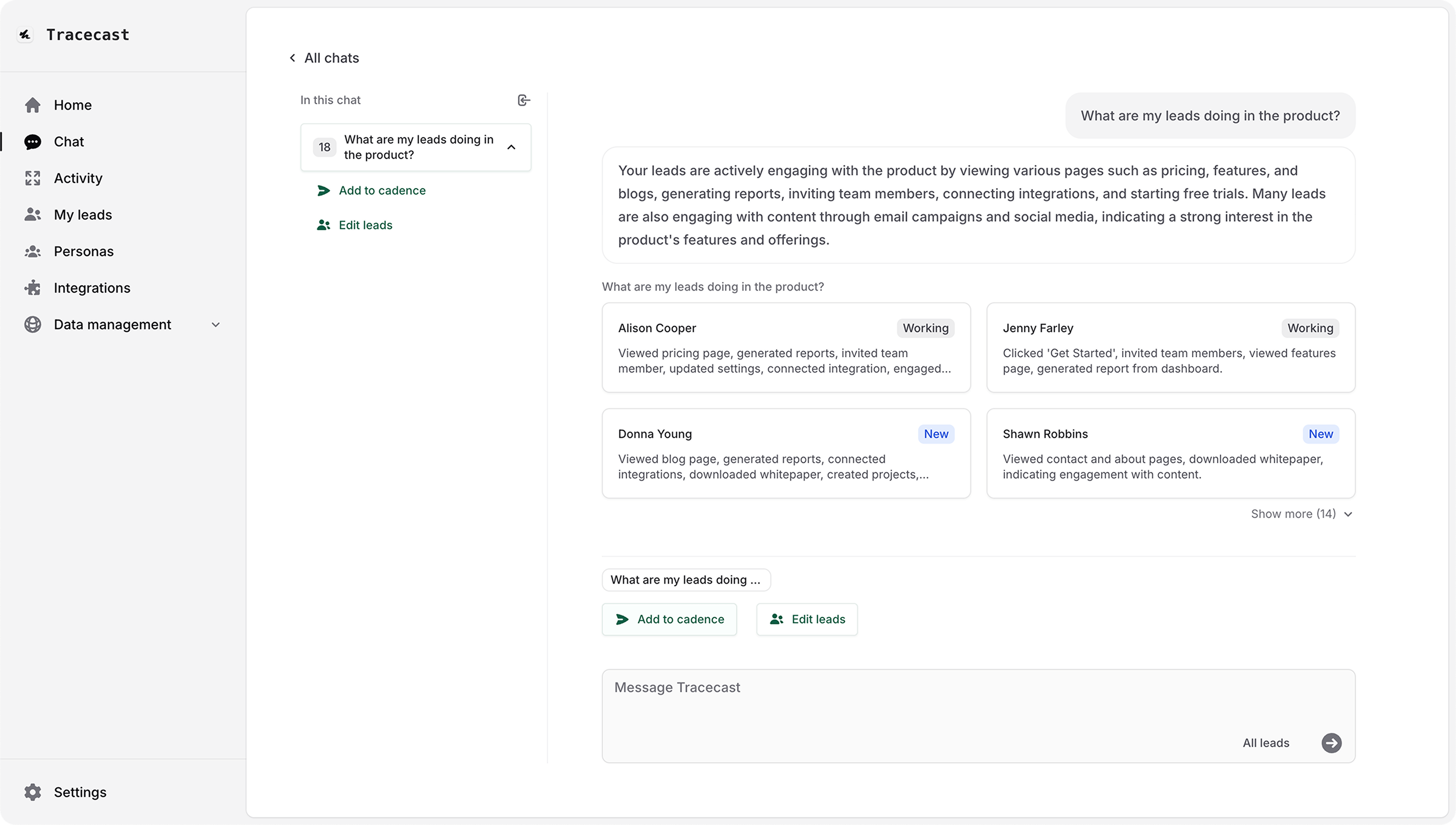1456x825 pixels.
Task: Click Edit leads link in chat panel
Action: (366, 225)
